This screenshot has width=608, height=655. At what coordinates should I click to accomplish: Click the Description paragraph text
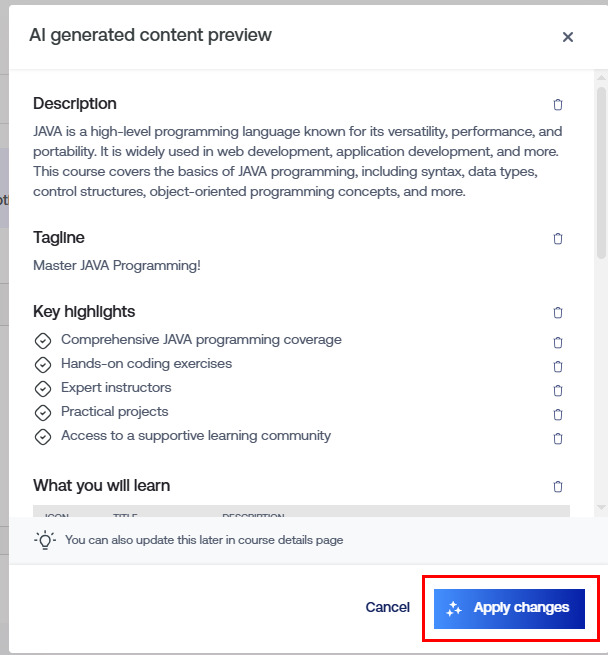coord(297,161)
